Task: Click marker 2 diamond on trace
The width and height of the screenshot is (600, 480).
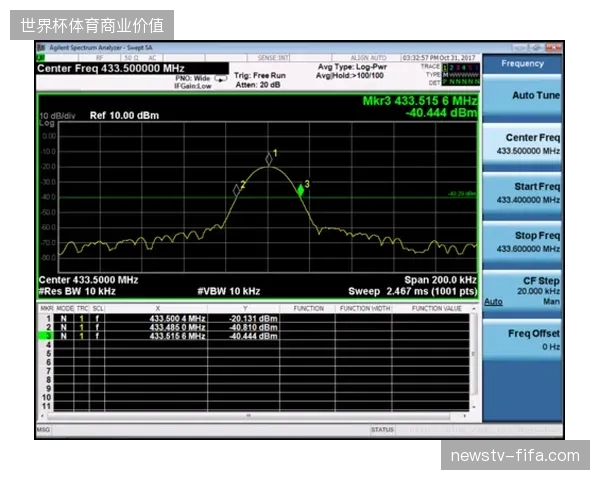Action: click(236, 189)
